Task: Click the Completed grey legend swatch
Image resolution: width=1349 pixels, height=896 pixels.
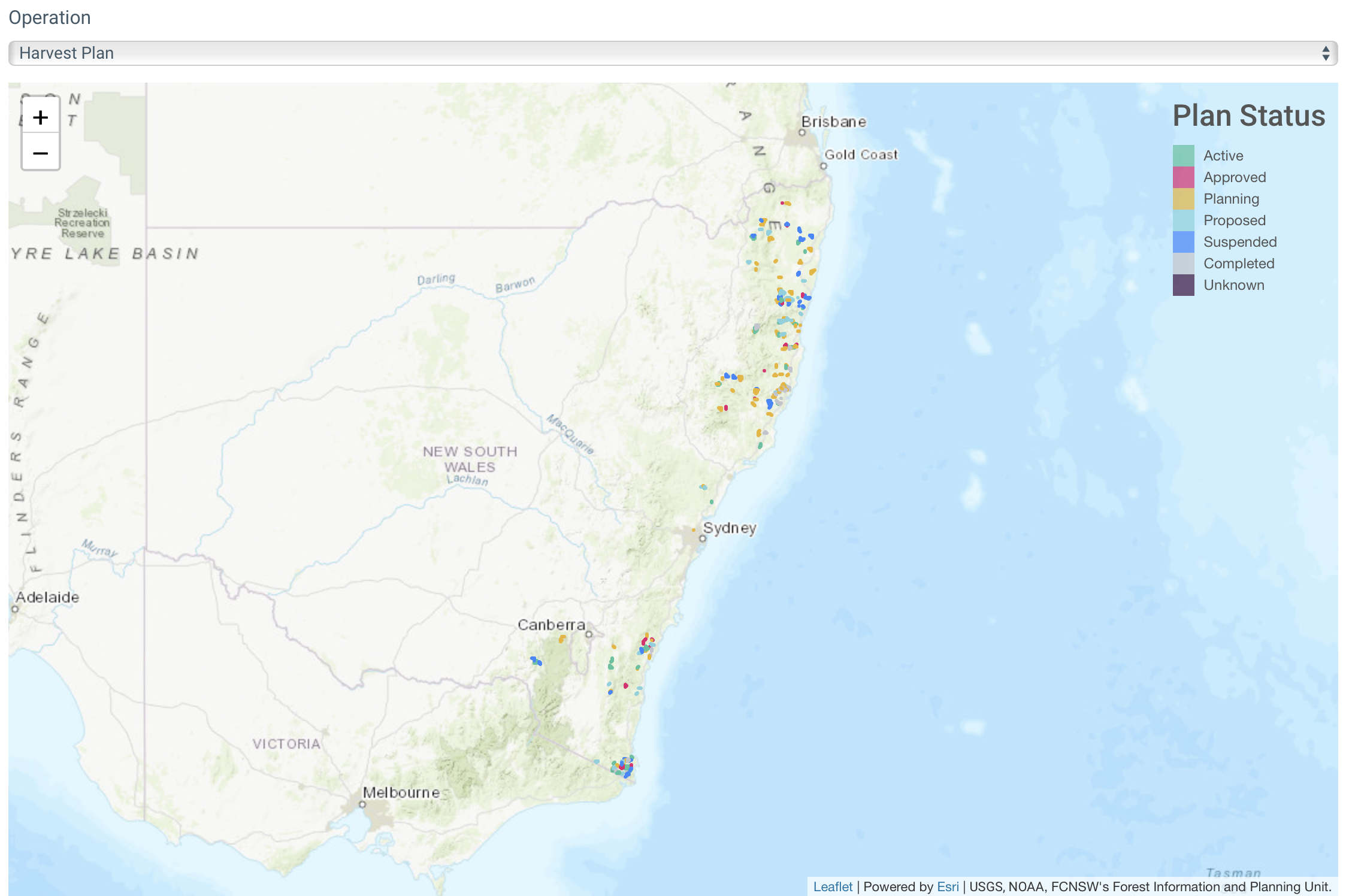Action: [1183, 264]
